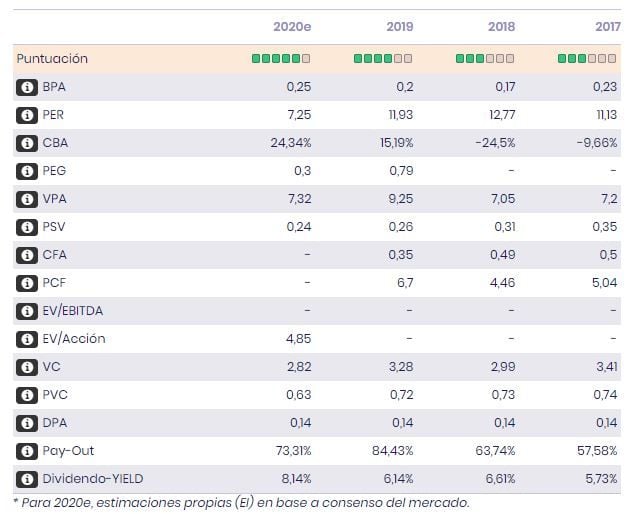This screenshot has height=514, width=632.
Task: Click the 2018 column header
Action: (501, 27)
